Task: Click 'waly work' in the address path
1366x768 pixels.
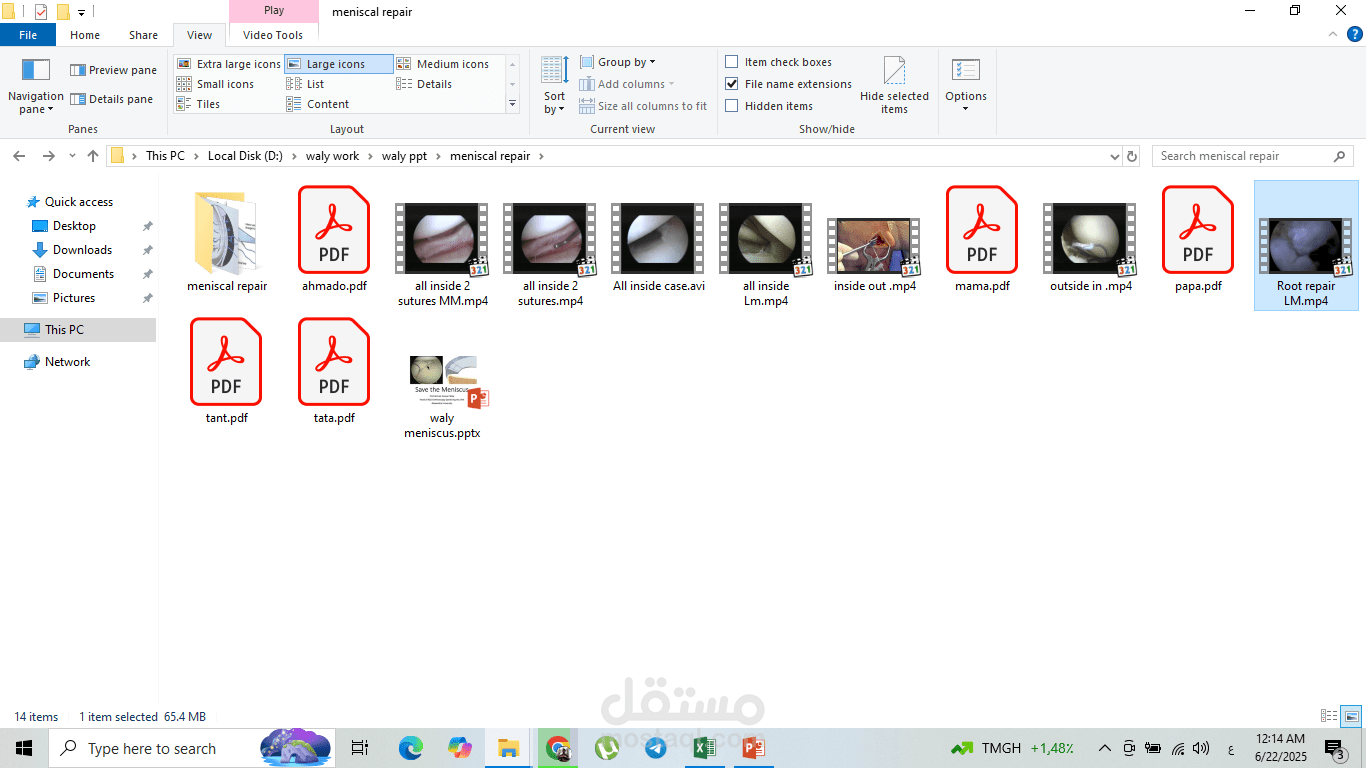Action: click(332, 156)
